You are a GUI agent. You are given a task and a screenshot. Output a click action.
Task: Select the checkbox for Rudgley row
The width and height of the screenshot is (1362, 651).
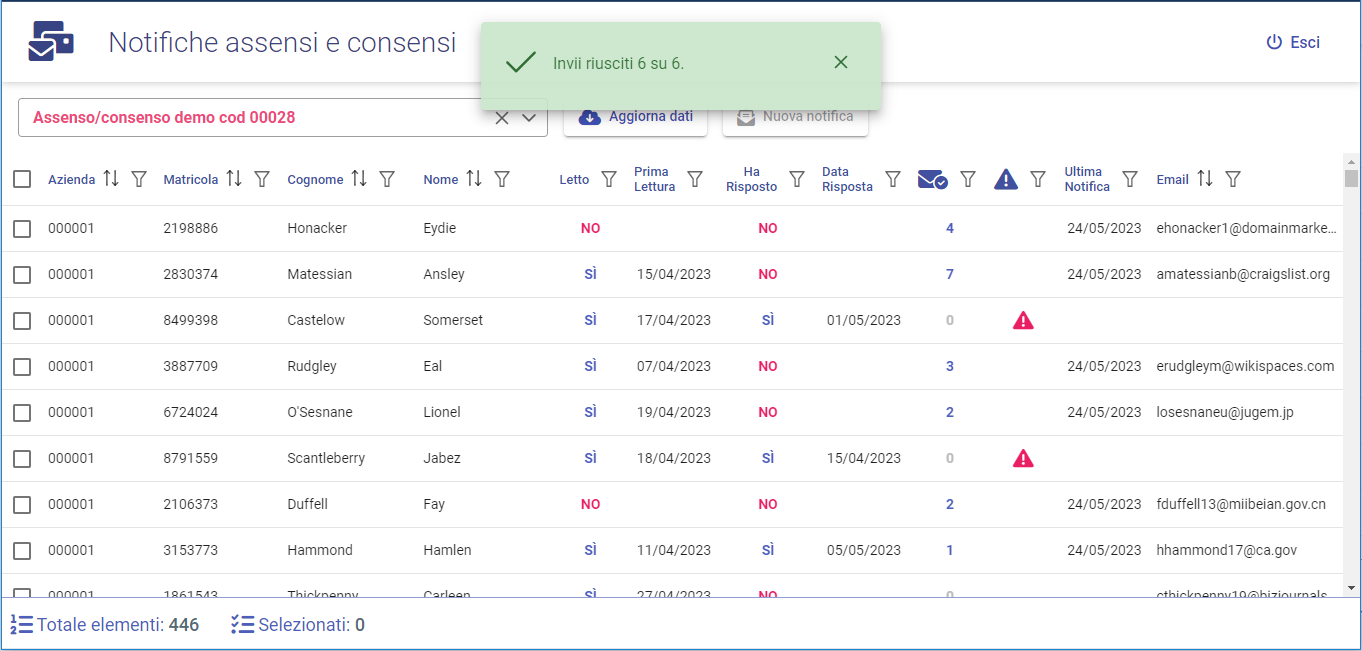point(22,367)
